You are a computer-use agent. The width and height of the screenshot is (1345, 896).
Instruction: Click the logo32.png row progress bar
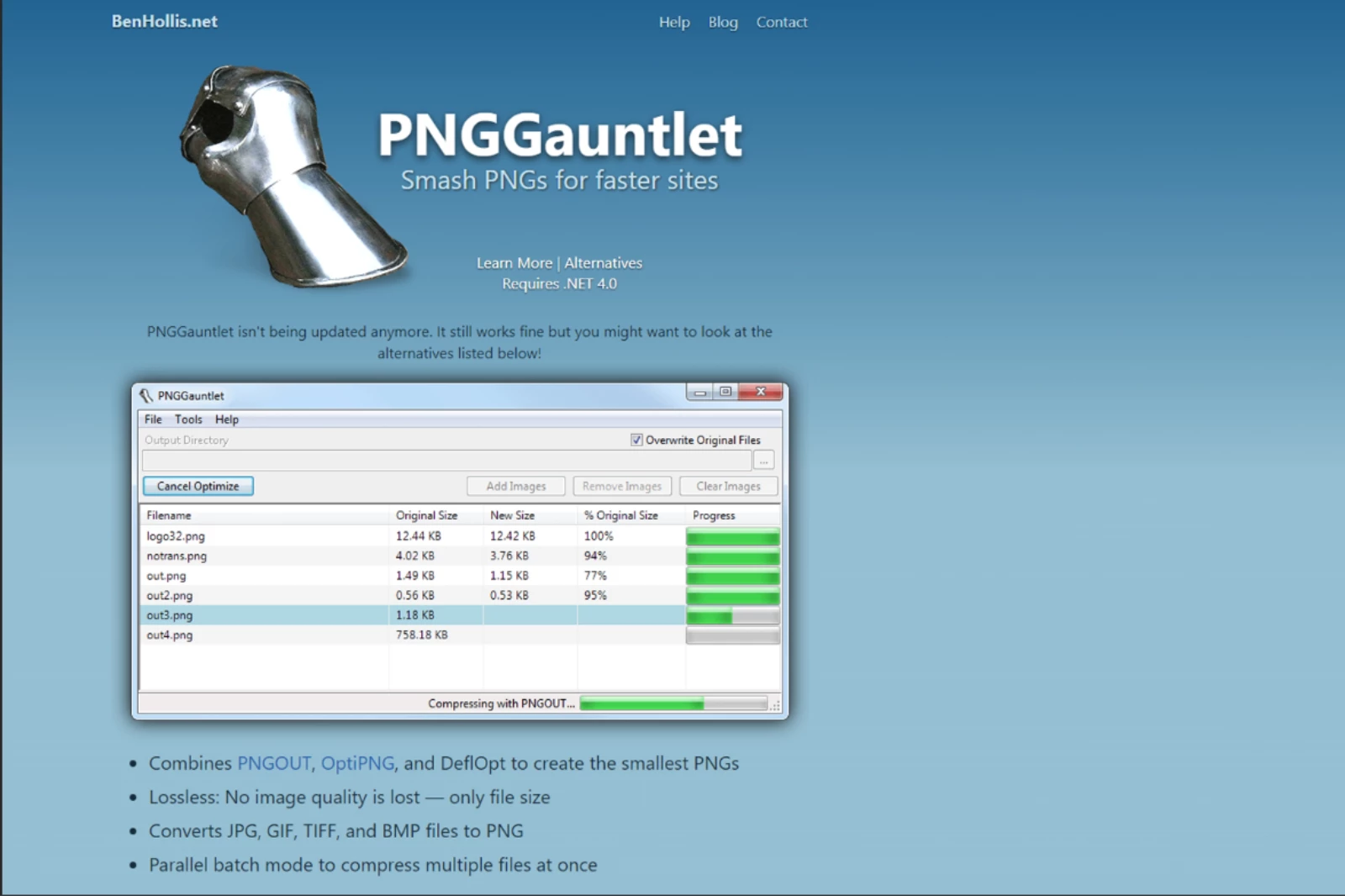733,536
